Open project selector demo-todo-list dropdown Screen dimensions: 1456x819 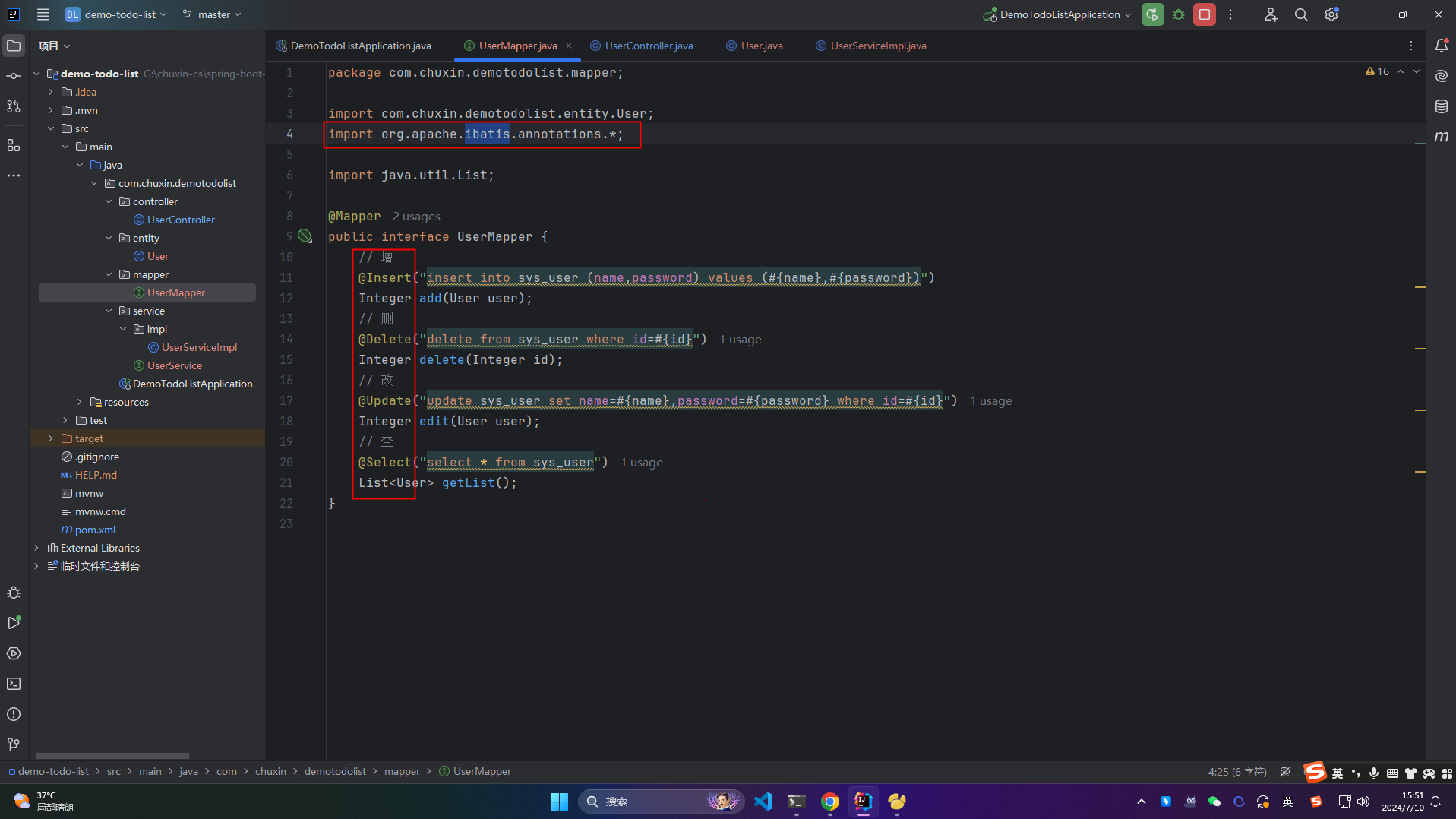tap(116, 14)
